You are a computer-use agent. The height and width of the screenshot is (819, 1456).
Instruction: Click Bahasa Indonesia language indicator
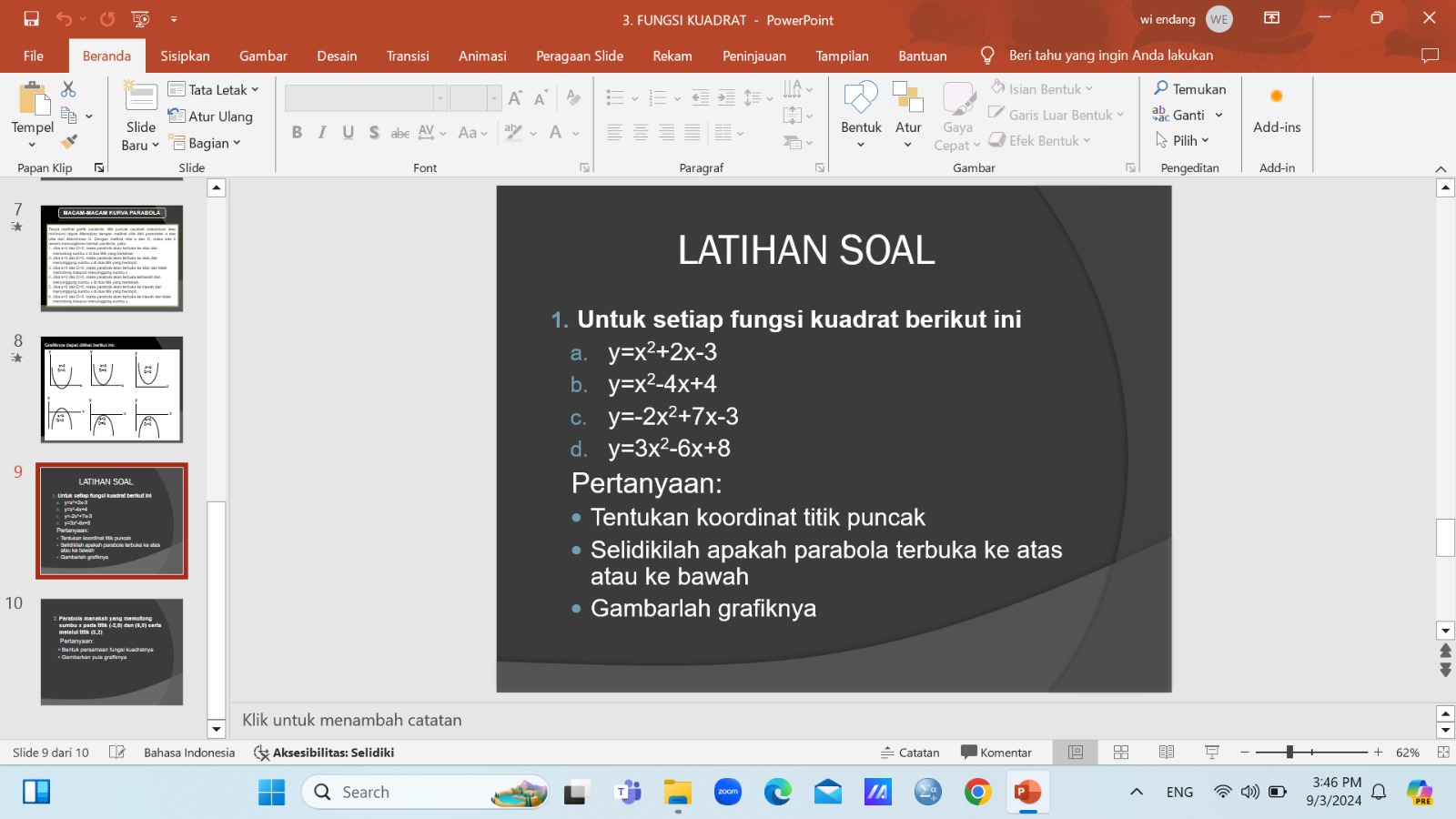point(189,753)
